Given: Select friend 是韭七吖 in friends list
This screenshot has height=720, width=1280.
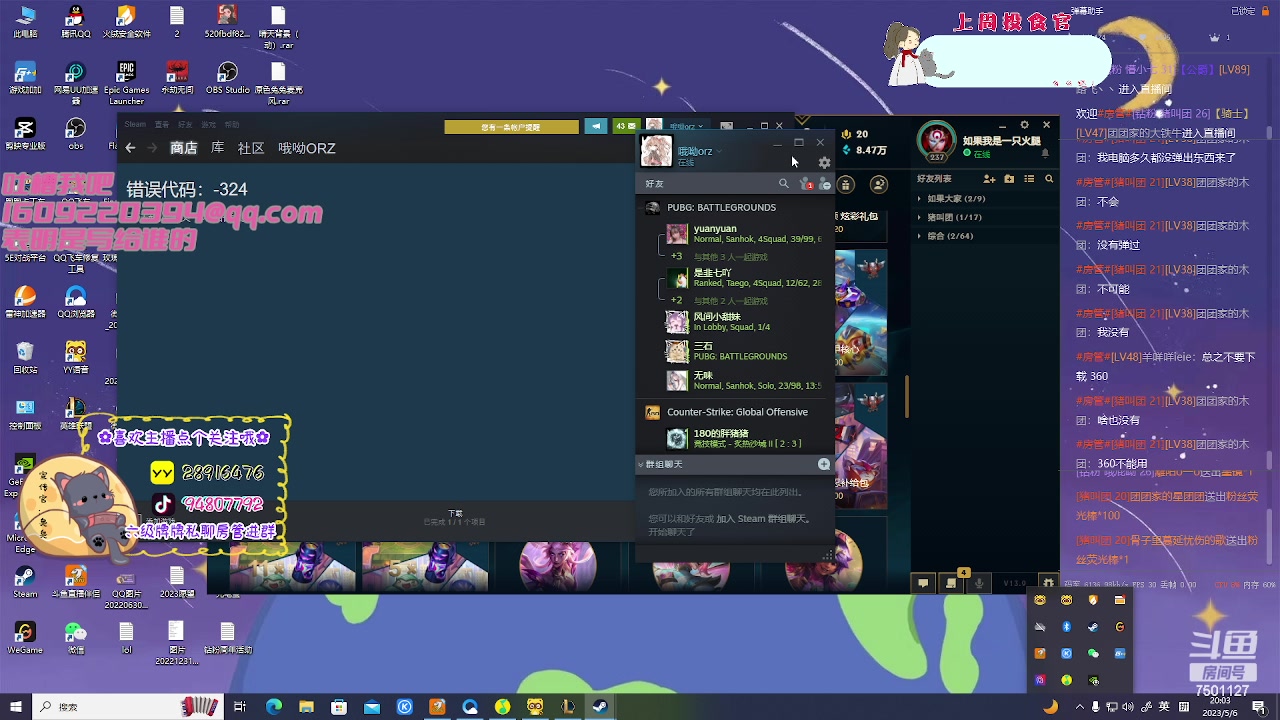Looking at the screenshot, I should (744, 278).
